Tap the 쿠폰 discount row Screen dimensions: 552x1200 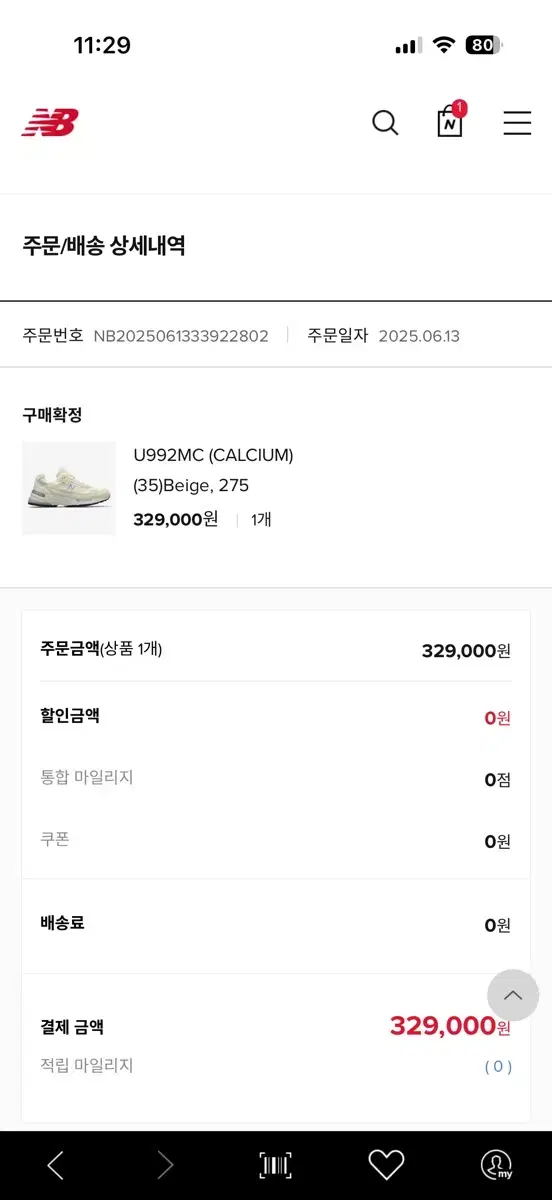coord(276,841)
